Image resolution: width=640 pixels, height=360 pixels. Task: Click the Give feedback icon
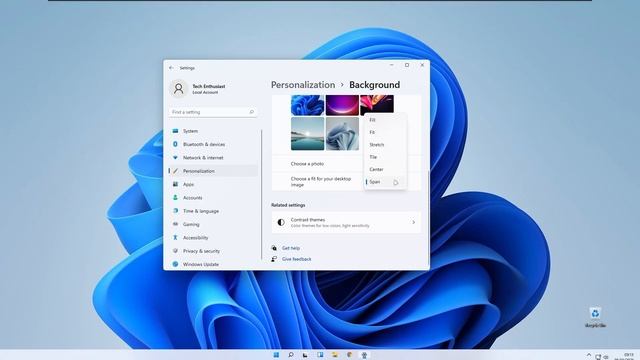[x=274, y=259]
